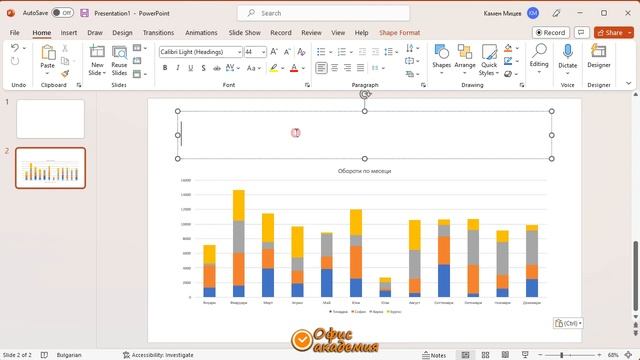Click the Review tab
The image size is (640, 360).
click(311, 33)
